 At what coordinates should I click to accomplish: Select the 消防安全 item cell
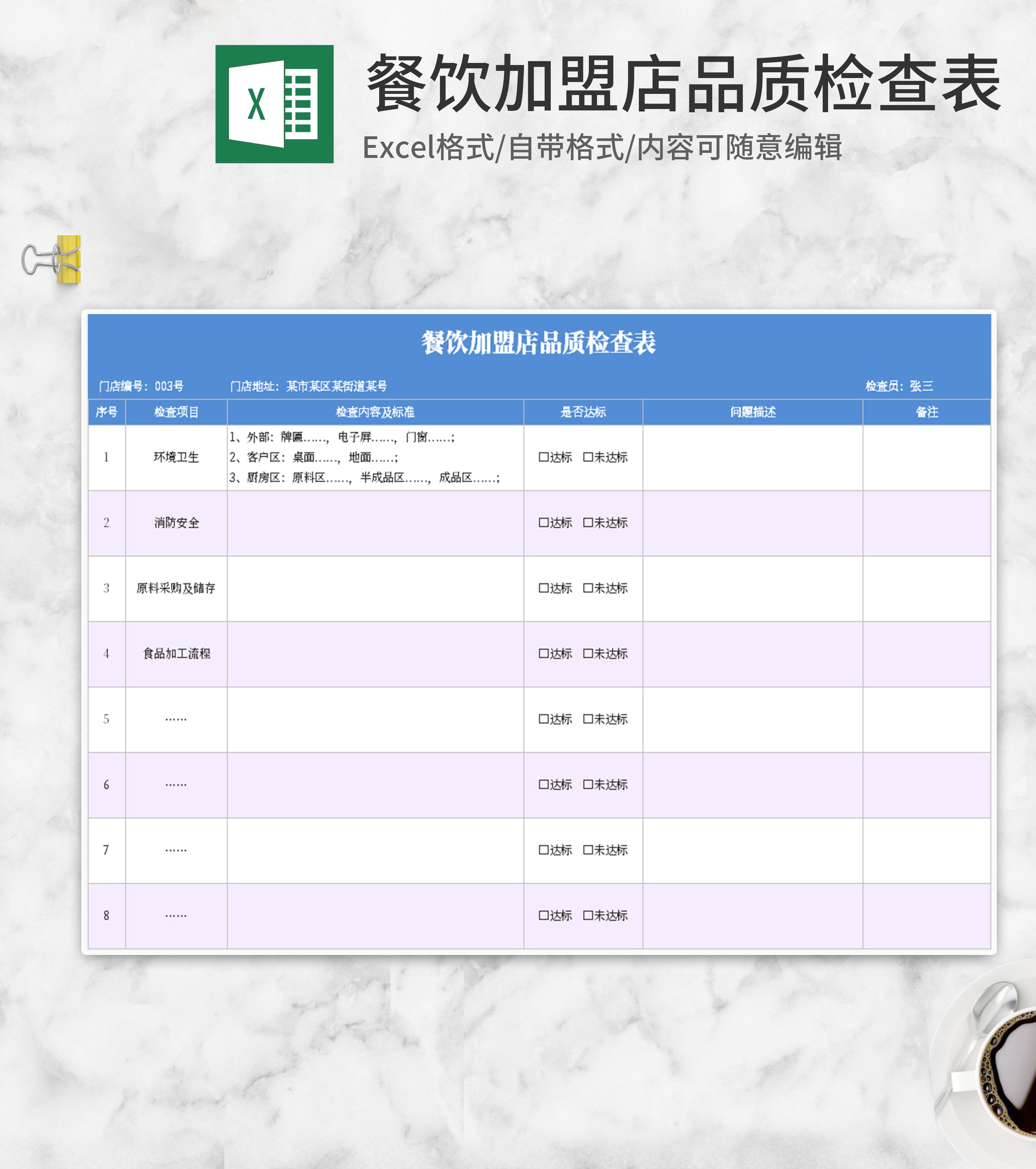(176, 523)
